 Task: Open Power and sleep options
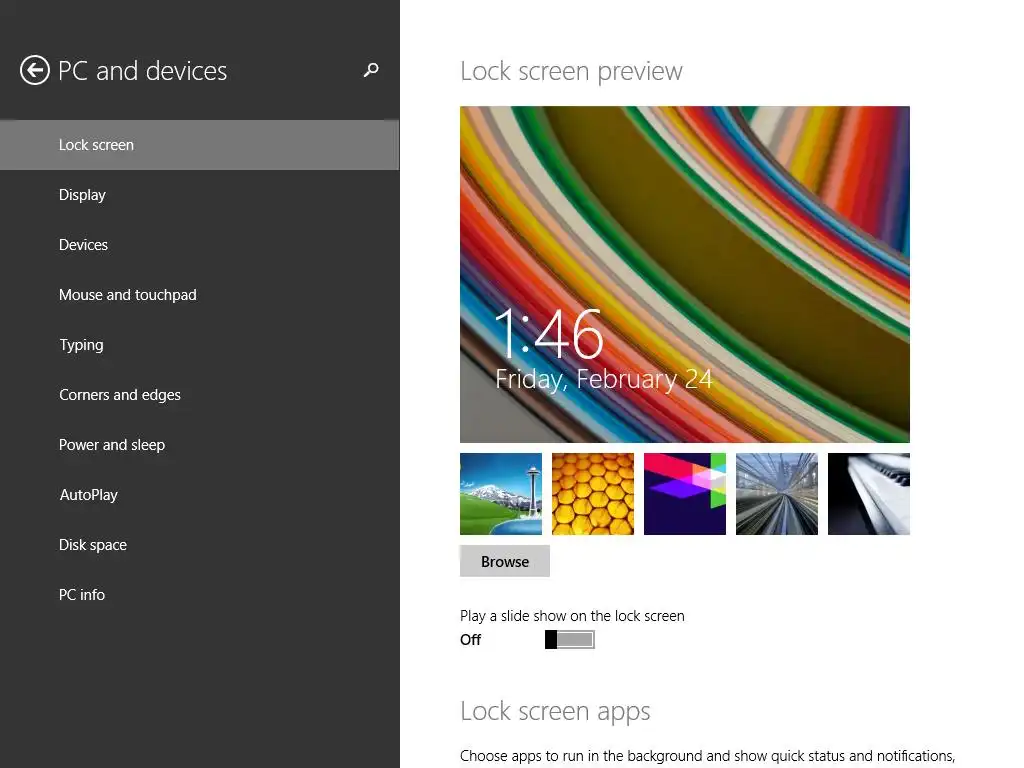click(112, 445)
